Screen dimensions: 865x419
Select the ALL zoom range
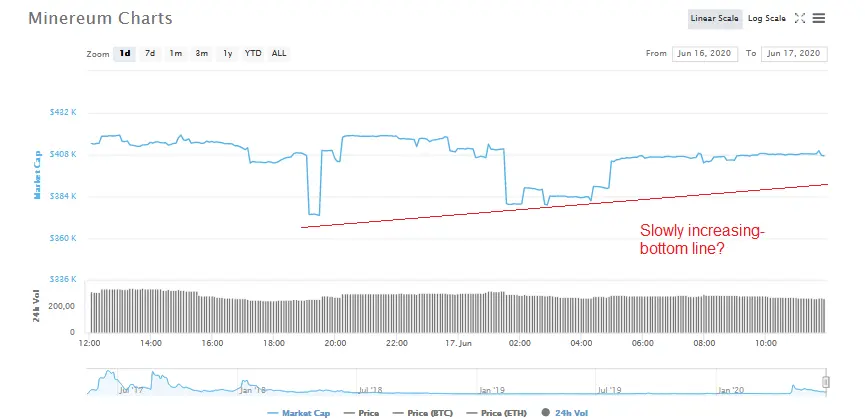279,53
